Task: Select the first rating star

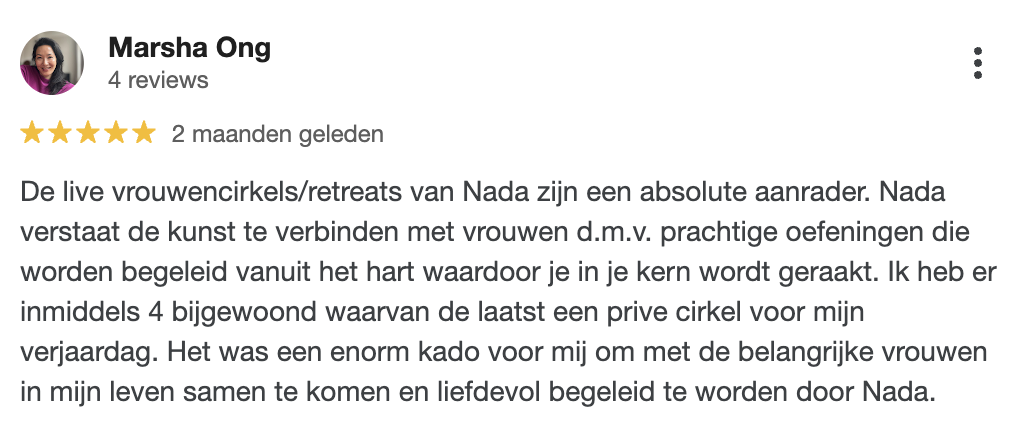Action: tap(32, 133)
